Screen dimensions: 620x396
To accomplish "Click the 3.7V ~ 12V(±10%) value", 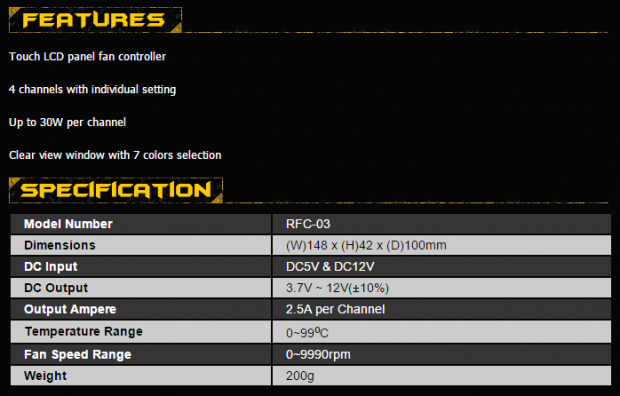I will point(337,288).
